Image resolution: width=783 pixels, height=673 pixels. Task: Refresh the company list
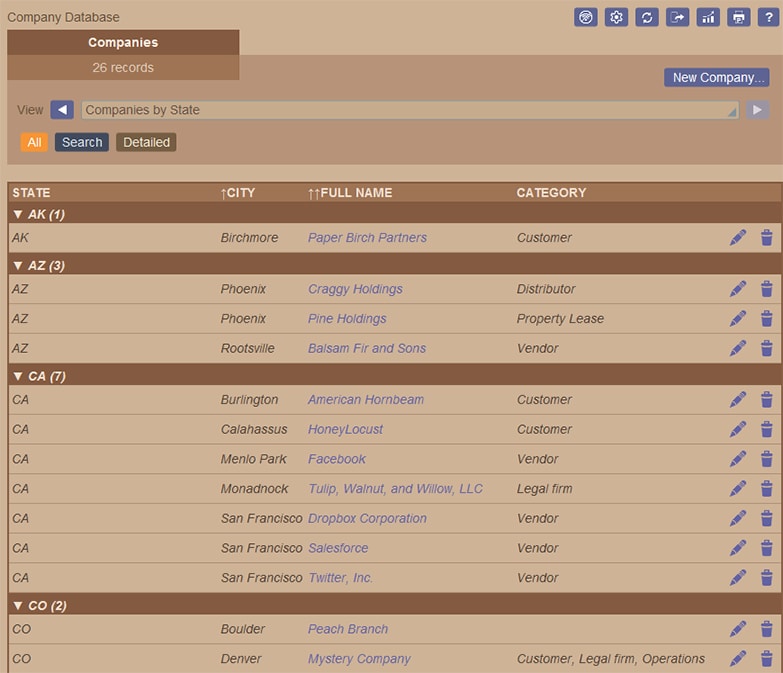647,17
